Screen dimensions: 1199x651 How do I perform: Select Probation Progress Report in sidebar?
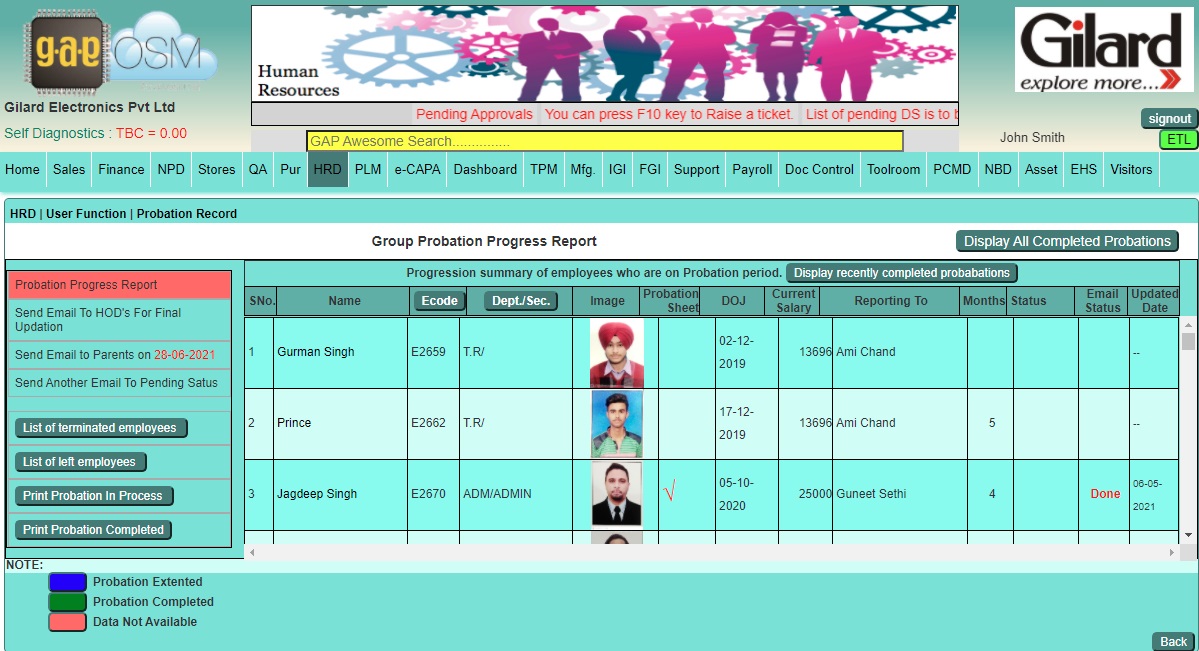[87, 285]
